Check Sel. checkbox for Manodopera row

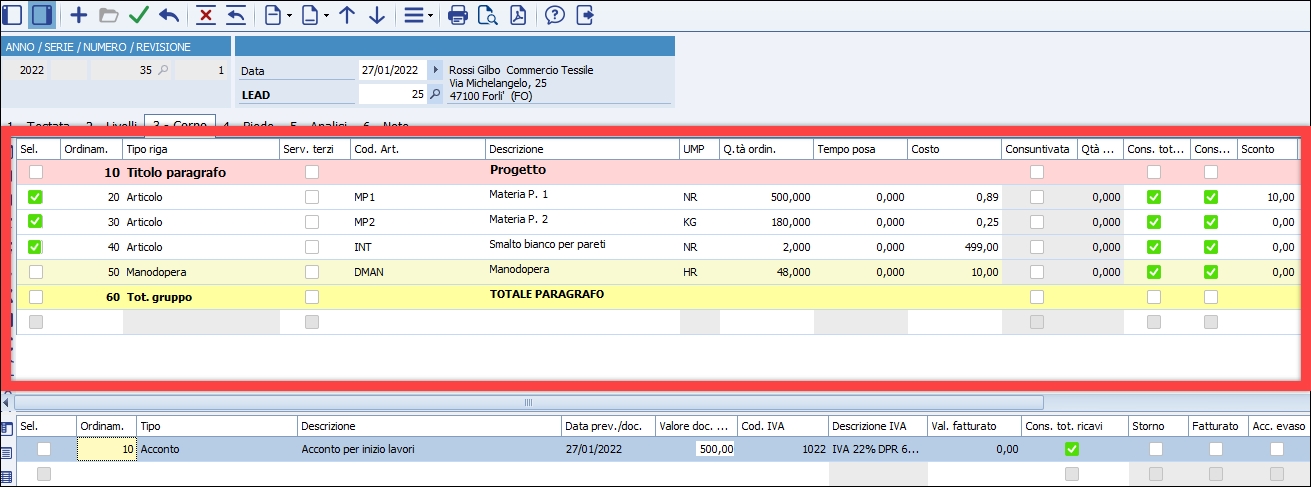coord(36,272)
